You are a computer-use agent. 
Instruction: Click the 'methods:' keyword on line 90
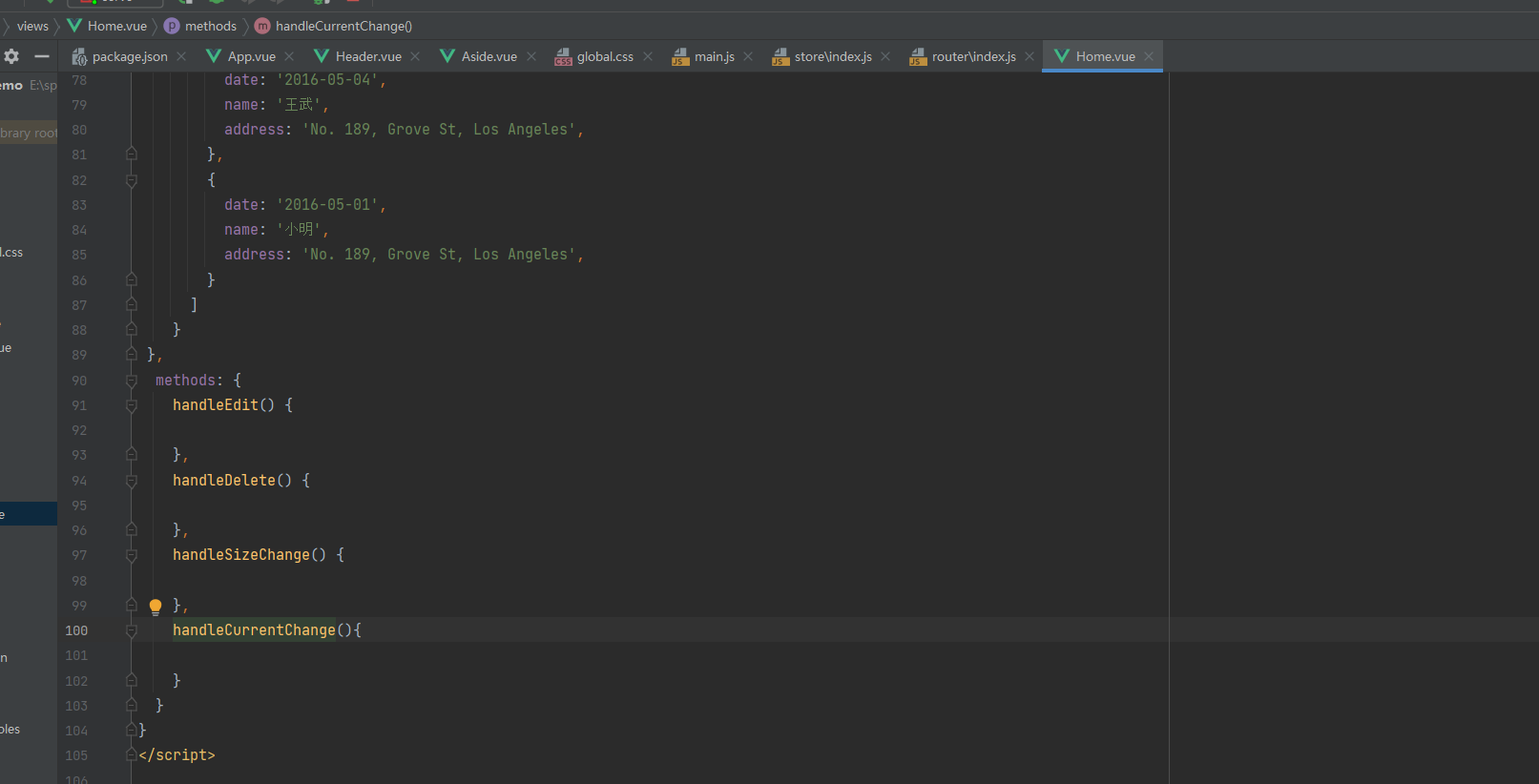click(189, 381)
